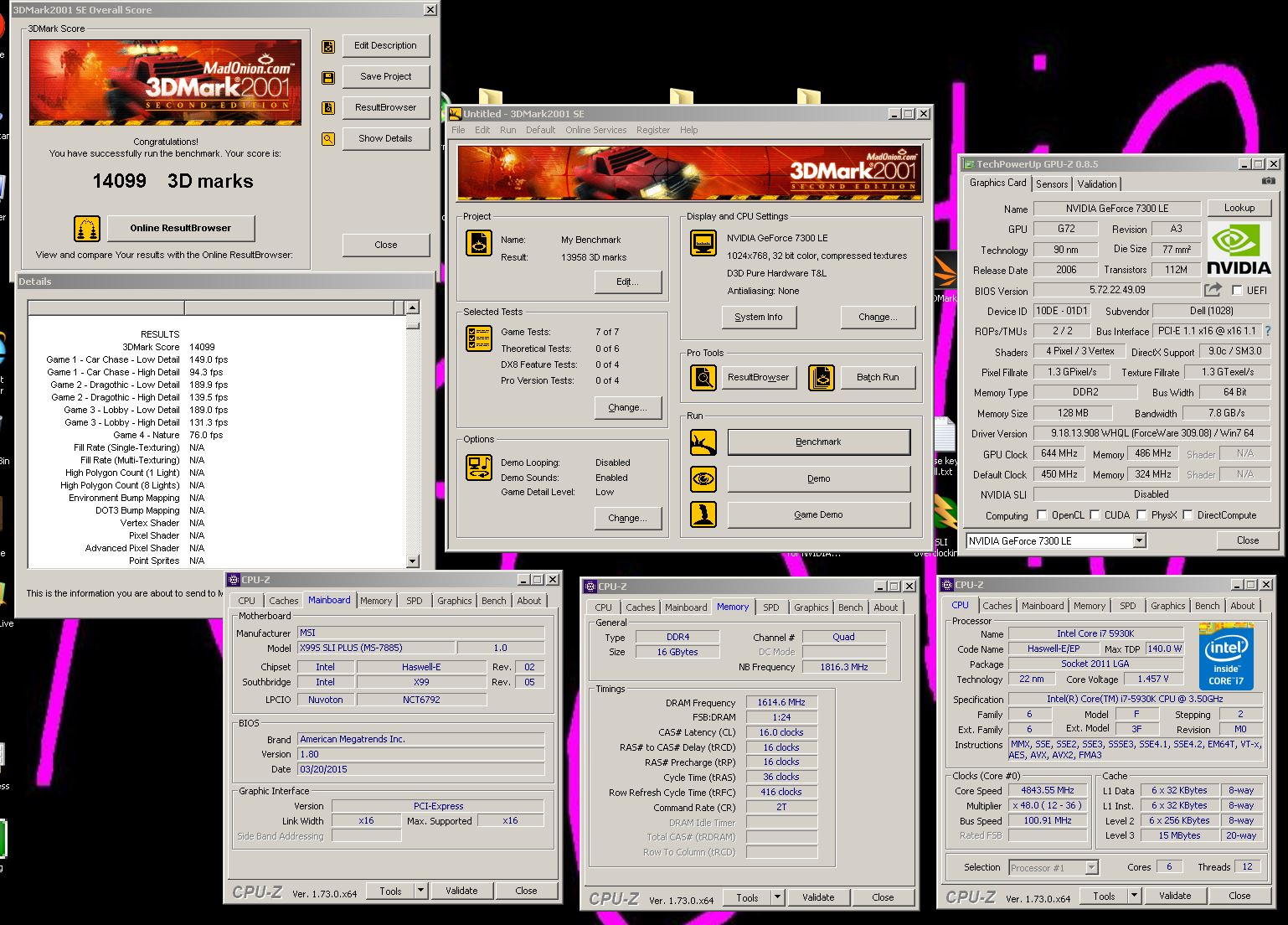Screen dimensions: 1288x925
Task: Click the Game Demo joystick icon
Action: pos(703,514)
